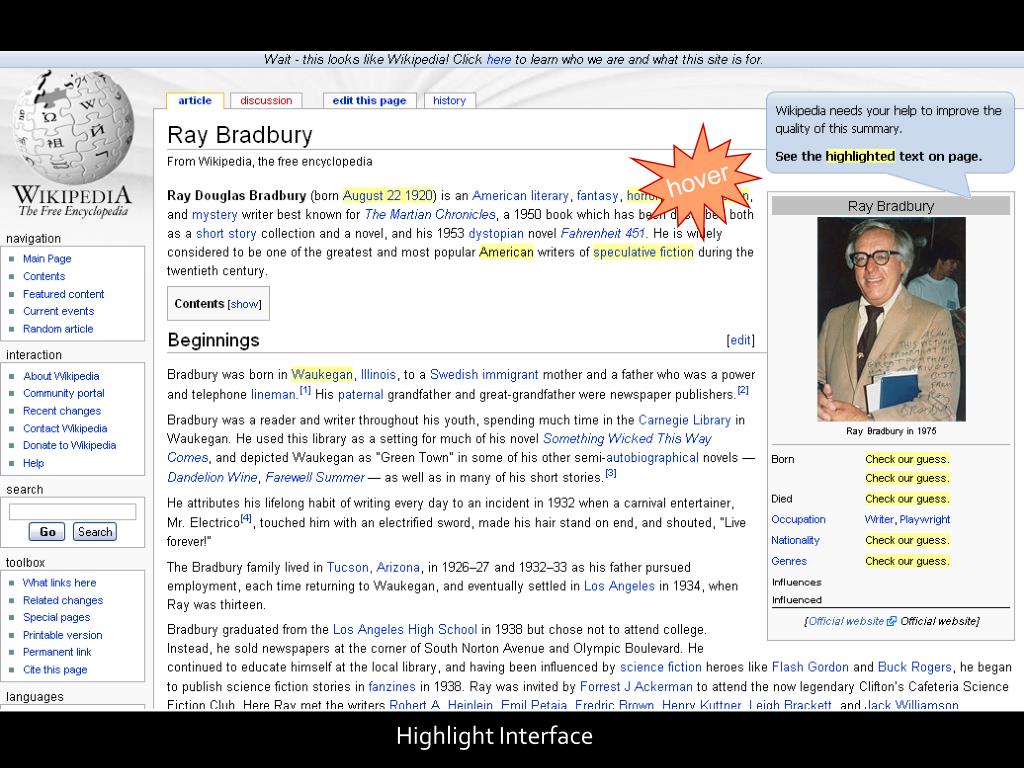Open Carnegie Library link
Viewport: 1024px width, 768px height.
pyautogui.click(x=684, y=420)
